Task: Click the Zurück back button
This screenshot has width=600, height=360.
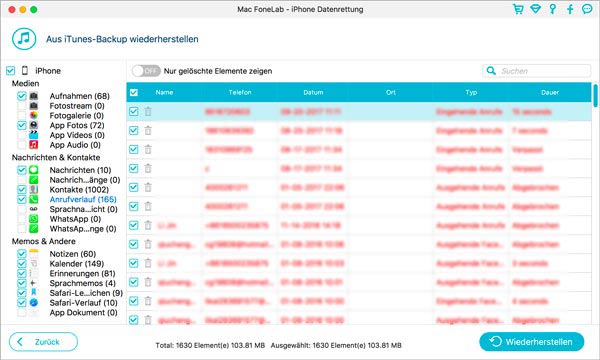Action: tap(43, 342)
